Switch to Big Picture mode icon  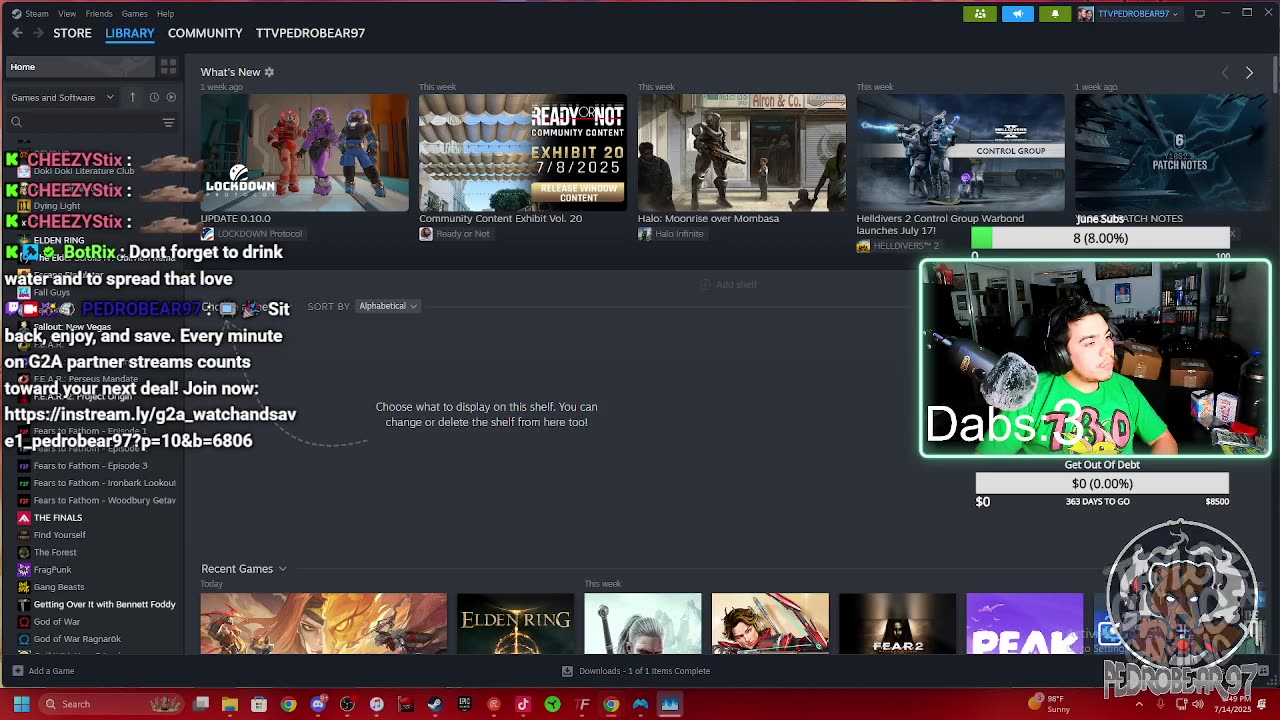1200,14
